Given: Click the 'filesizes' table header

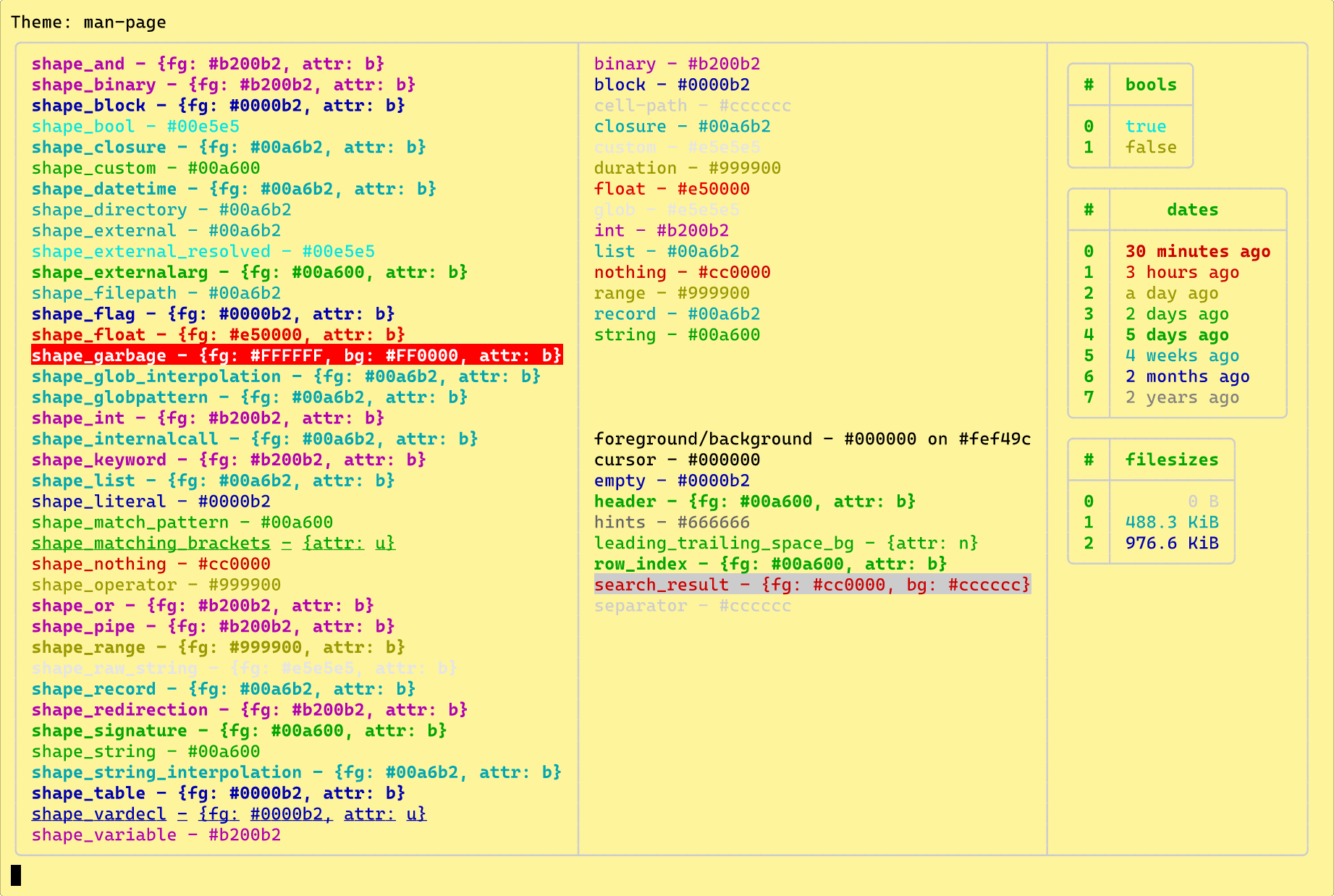Looking at the screenshot, I should point(1172,460).
